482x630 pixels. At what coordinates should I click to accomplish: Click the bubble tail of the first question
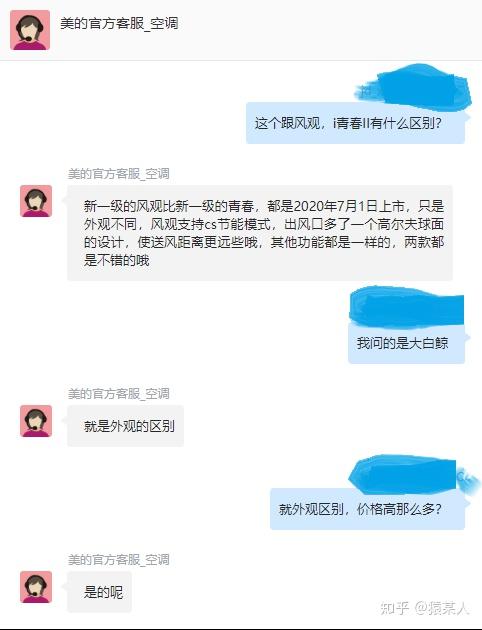468,117
